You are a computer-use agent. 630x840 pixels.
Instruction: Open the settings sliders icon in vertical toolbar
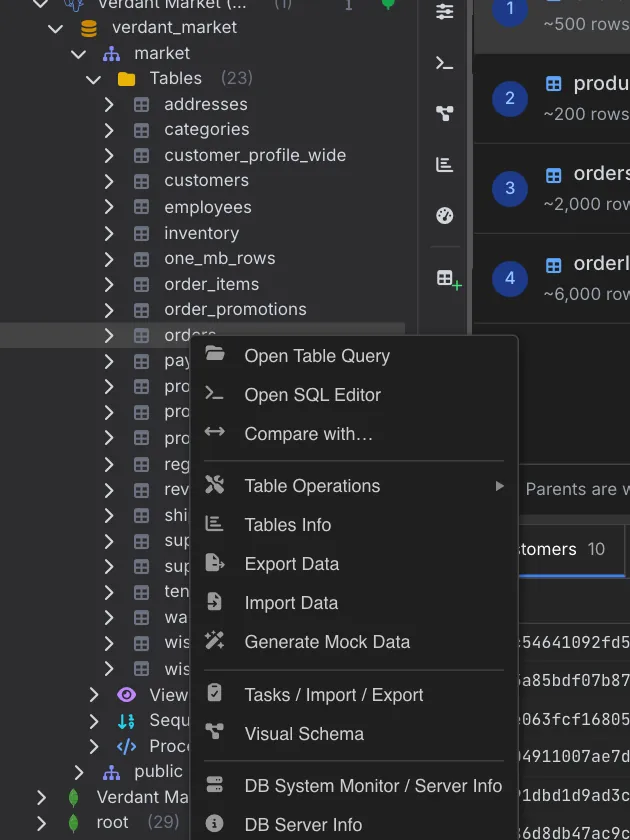[445, 11]
